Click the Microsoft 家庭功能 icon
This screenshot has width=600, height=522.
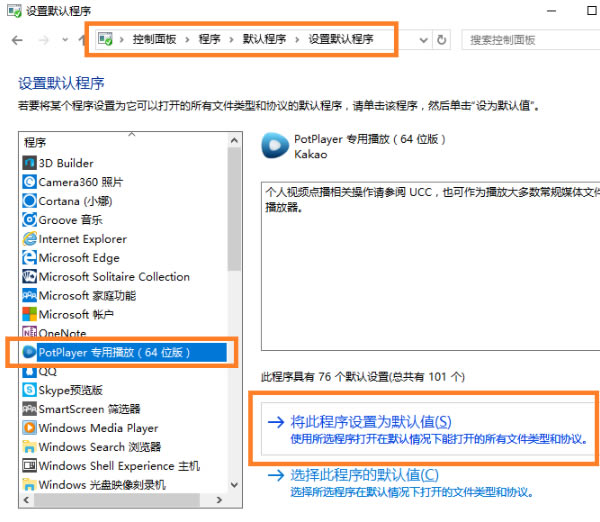29,295
